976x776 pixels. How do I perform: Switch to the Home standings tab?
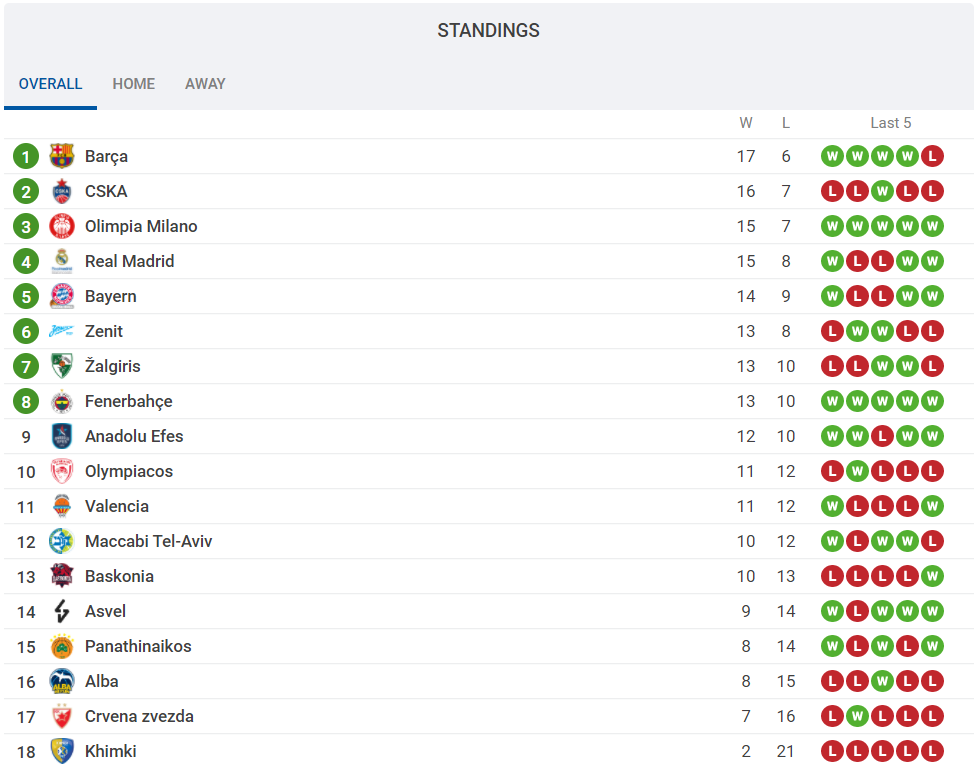click(x=134, y=84)
